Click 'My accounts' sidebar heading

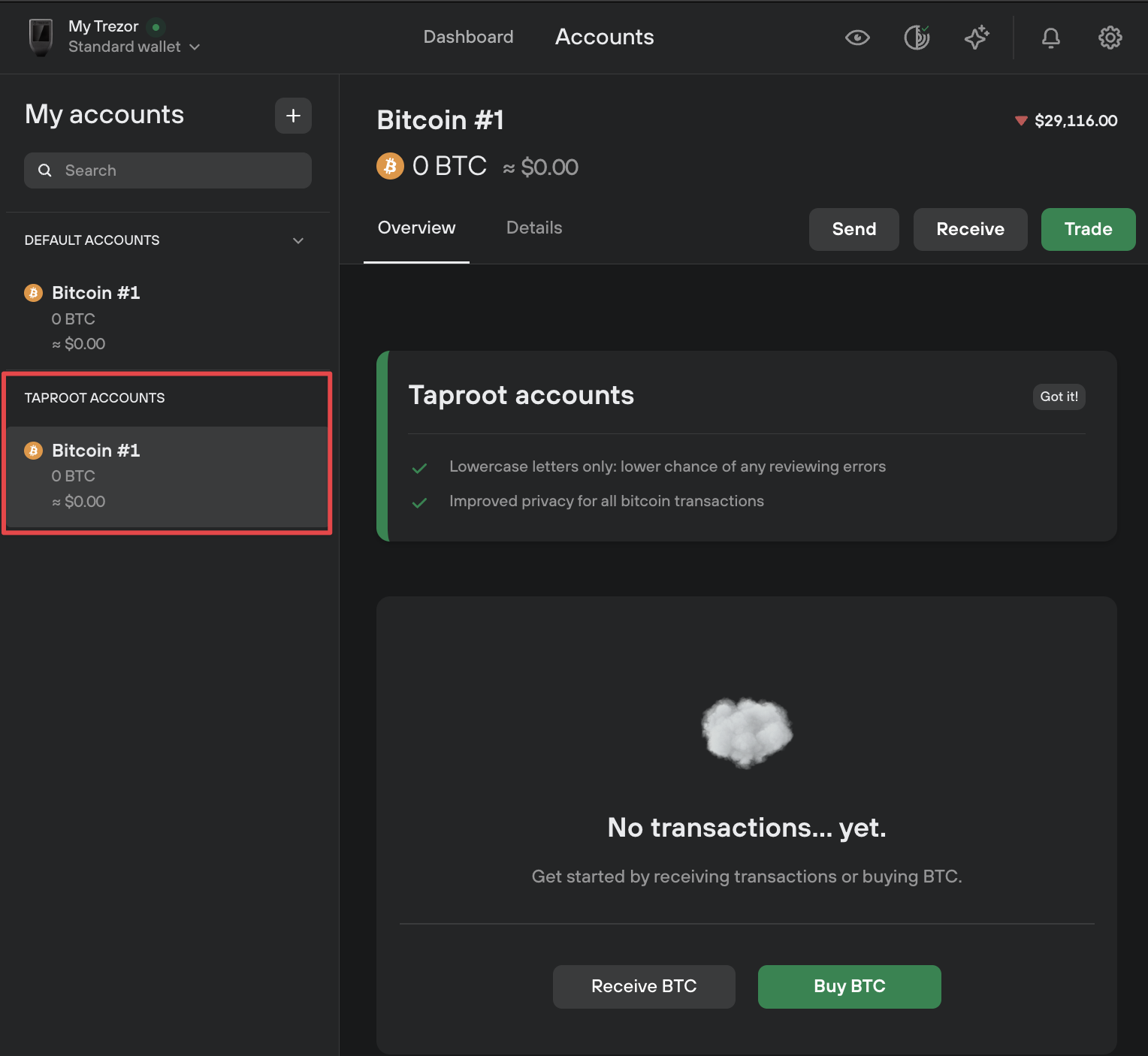pyautogui.click(x=104, y=114)
